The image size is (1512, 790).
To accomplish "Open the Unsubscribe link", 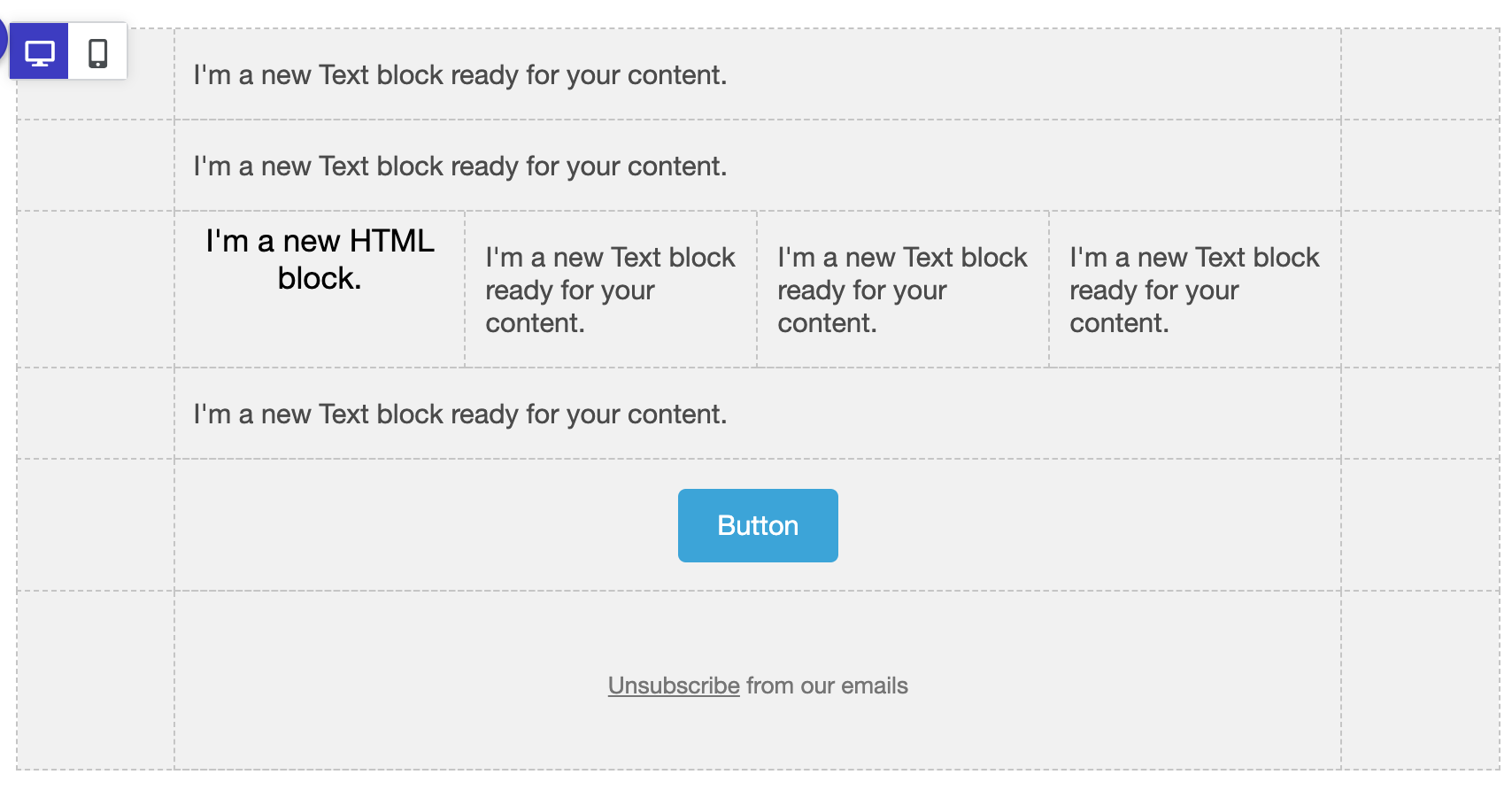I will coord(674,685).
